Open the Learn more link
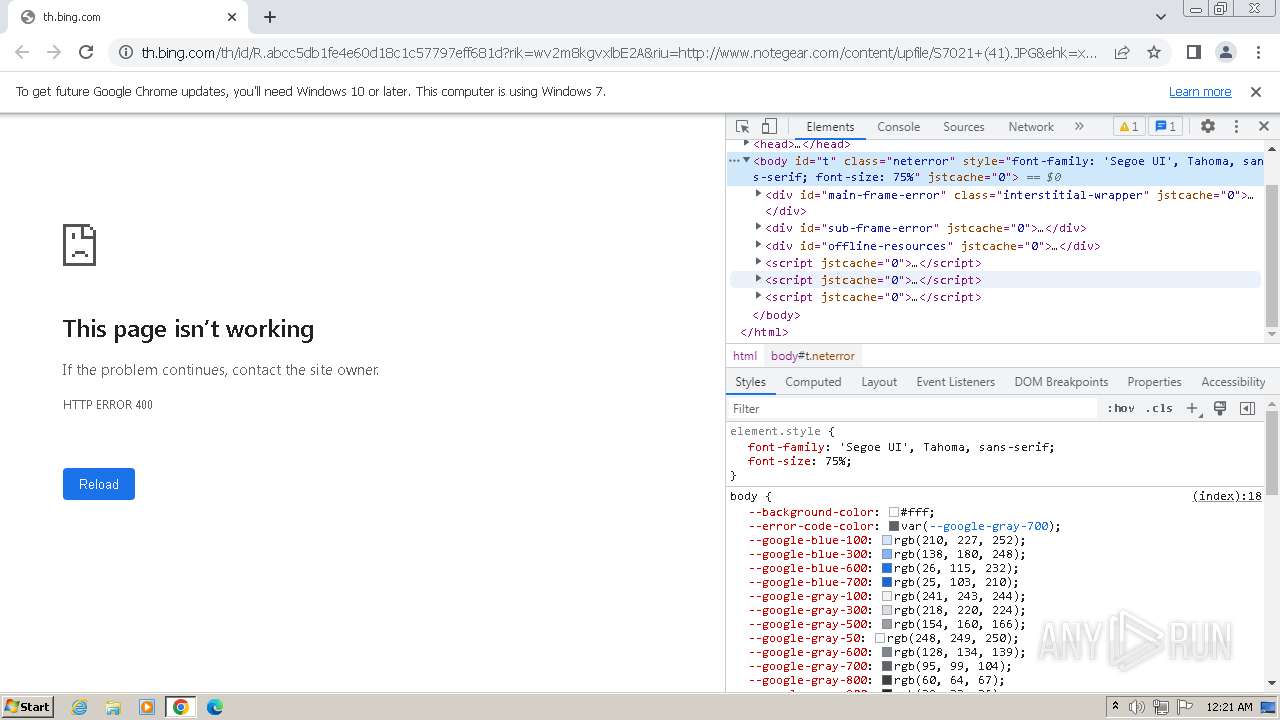Image resolution: width=1280 pixels, height=720 pixels. [x=1200, y=91]
